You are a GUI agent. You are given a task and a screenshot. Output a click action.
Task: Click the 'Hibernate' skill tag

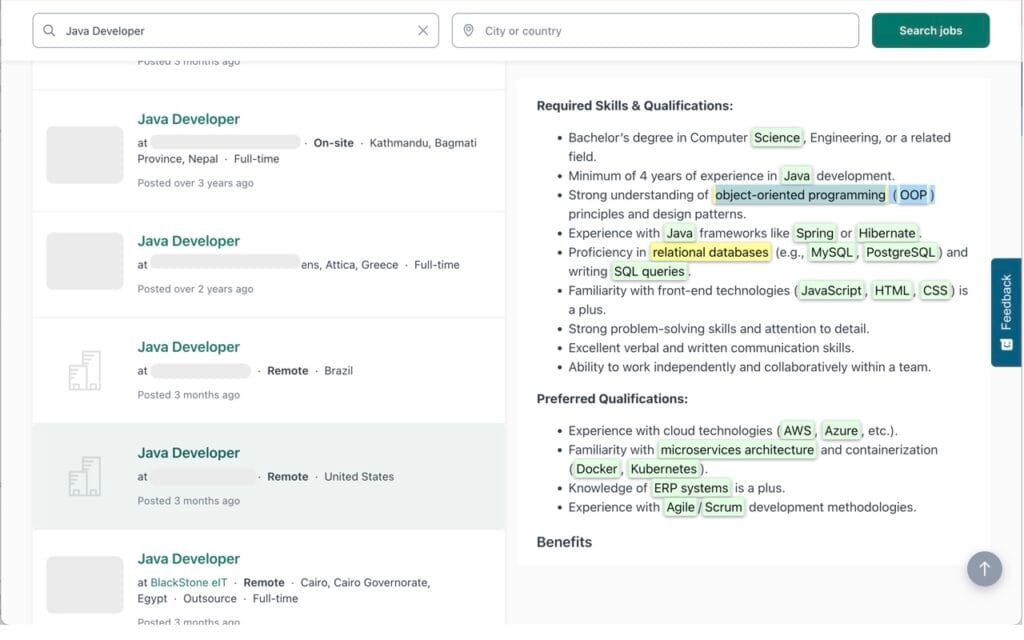[887, 233]
